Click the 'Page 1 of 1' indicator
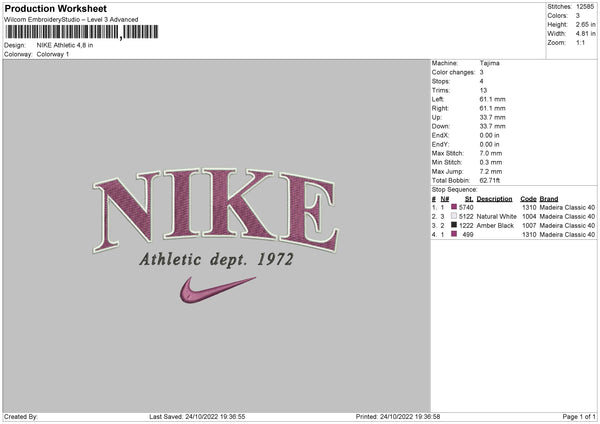Screen dimensions: 600x424 coord(579,416)
